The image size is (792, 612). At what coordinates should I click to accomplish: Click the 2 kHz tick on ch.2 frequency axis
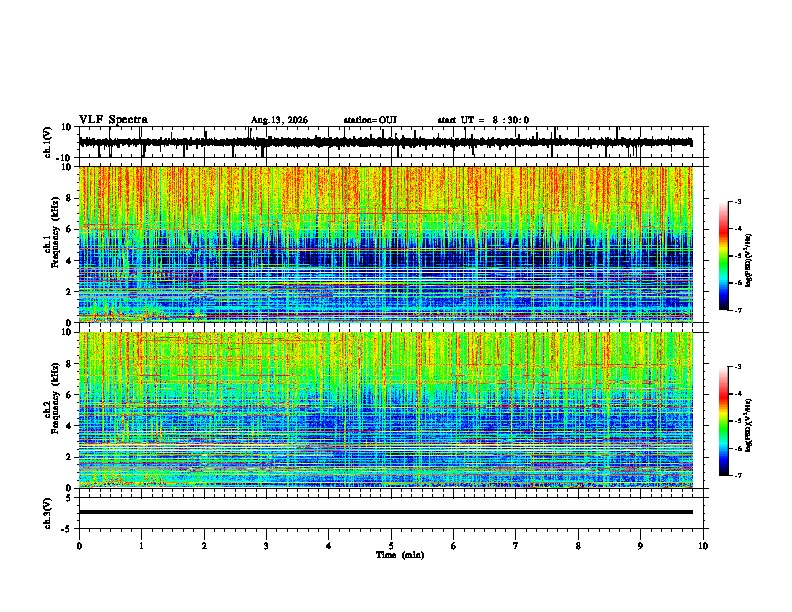69,457
